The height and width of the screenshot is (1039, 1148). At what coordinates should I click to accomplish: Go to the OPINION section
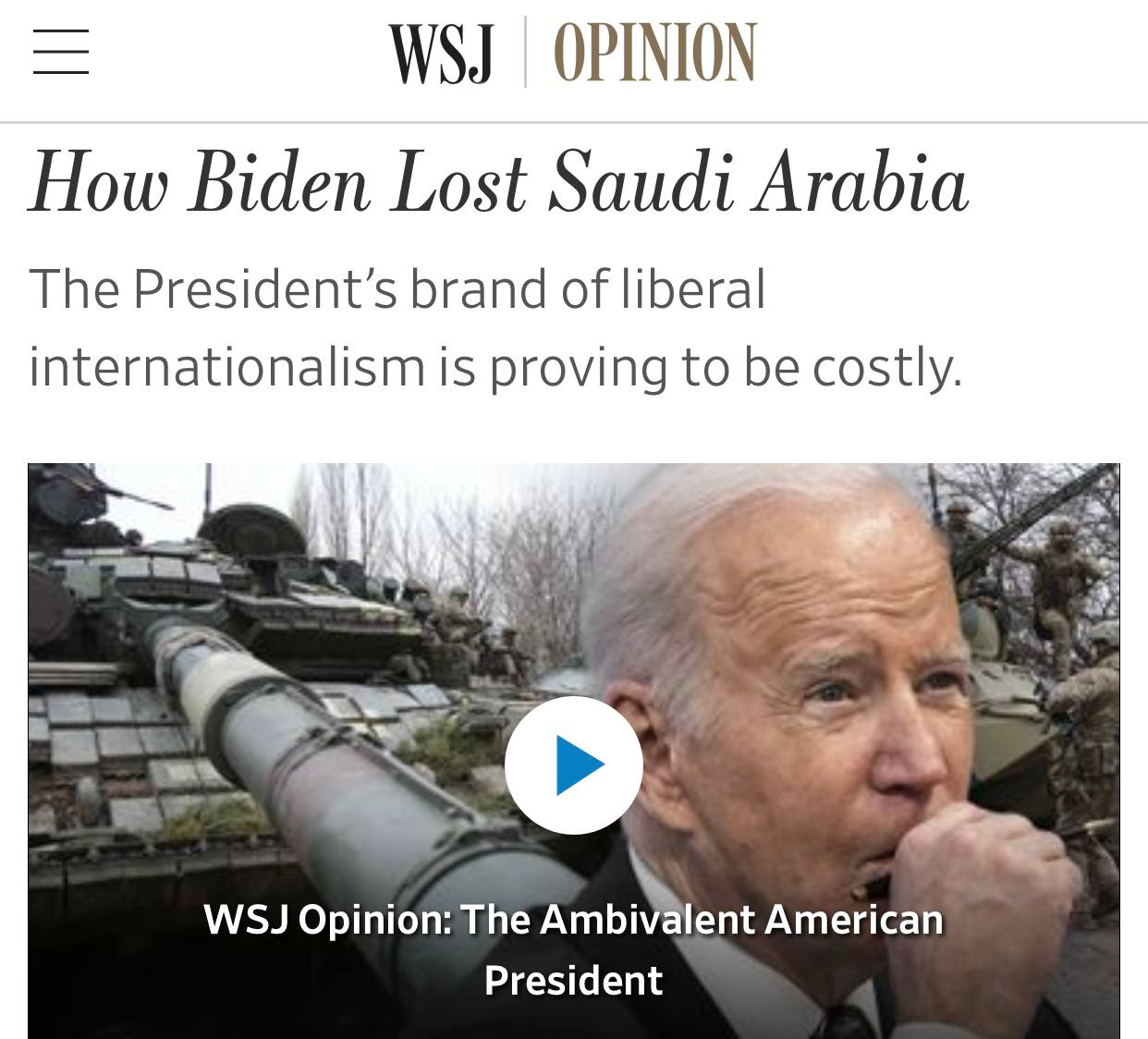point(654,53)
